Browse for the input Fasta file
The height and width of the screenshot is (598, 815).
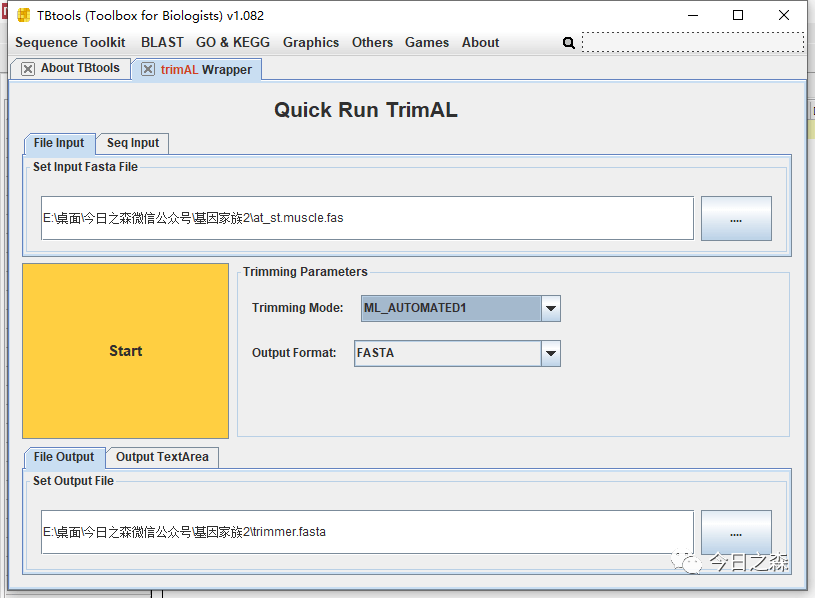coord(736,218)
